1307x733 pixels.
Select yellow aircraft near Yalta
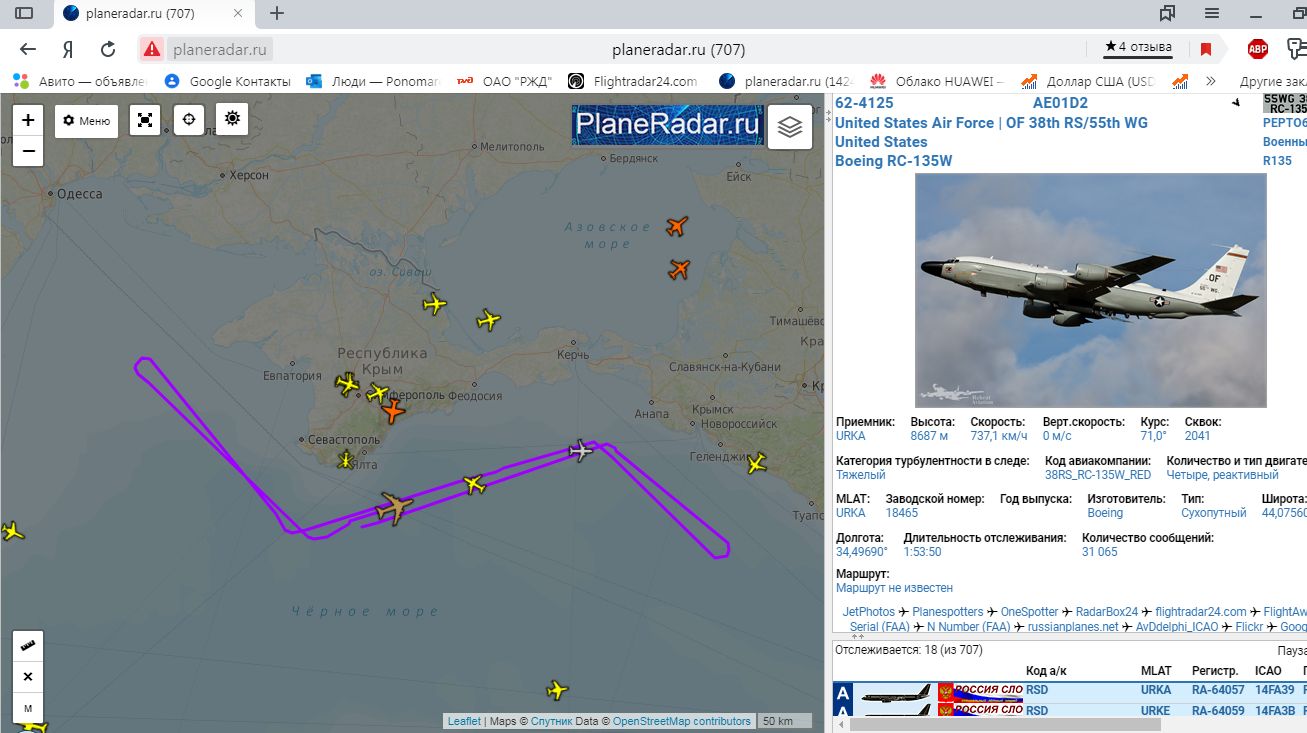tap(346, 460)
